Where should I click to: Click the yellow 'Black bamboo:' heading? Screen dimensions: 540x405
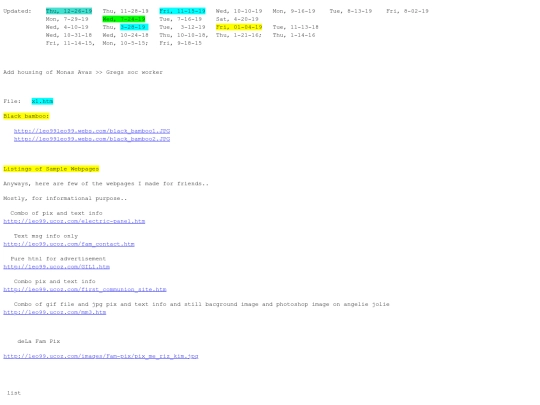tap(26, 116)
